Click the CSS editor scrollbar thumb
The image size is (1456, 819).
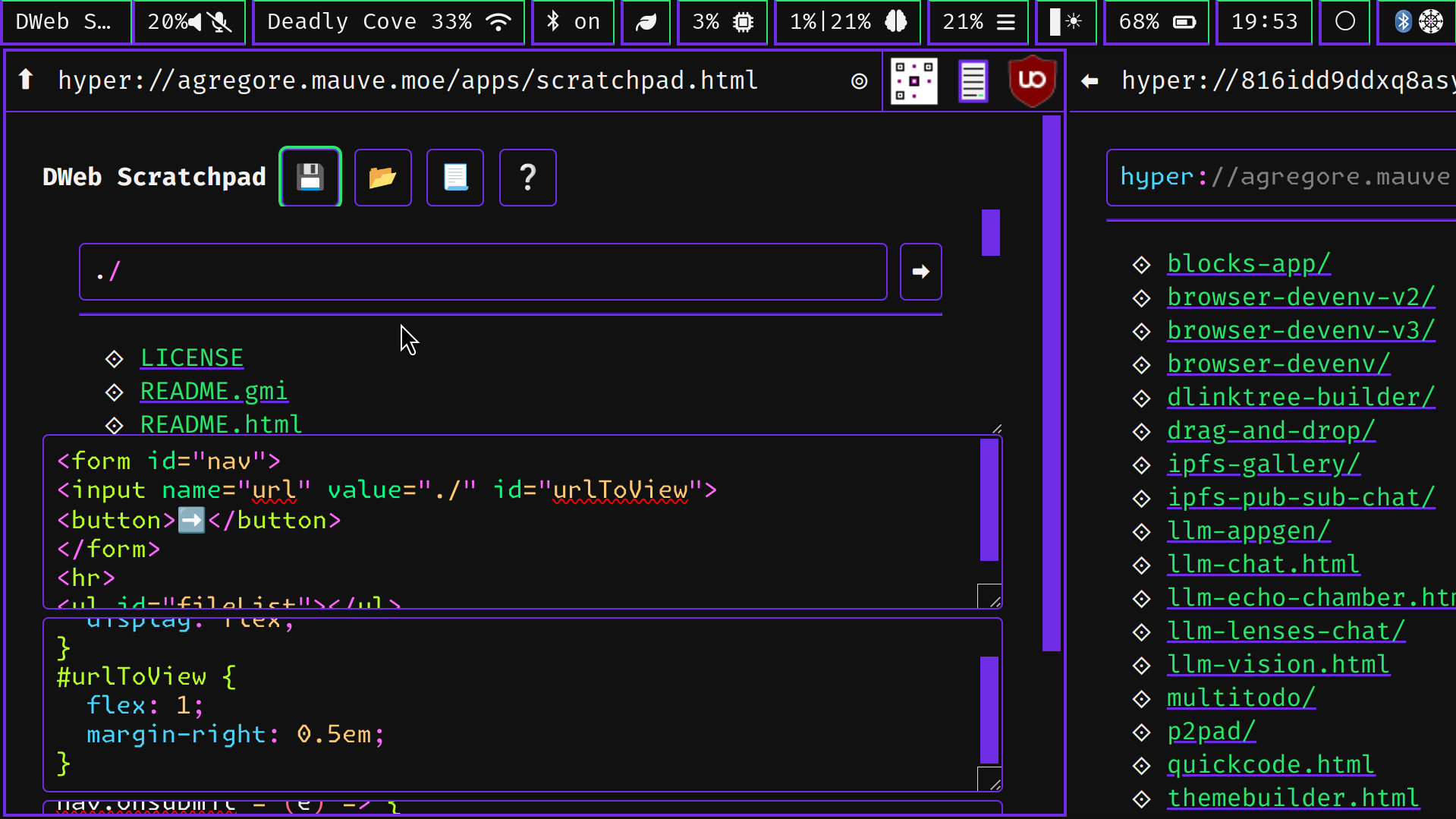click(x=989, y=710)
